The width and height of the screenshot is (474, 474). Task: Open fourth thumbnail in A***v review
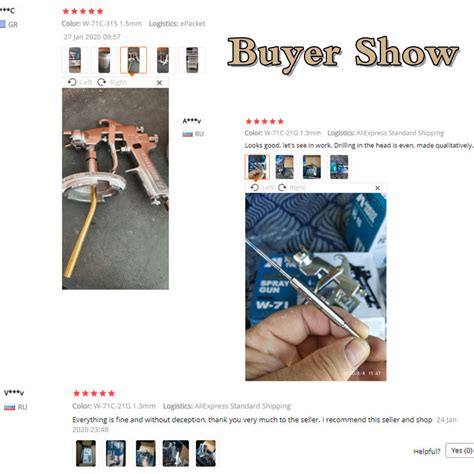[339, 167]
